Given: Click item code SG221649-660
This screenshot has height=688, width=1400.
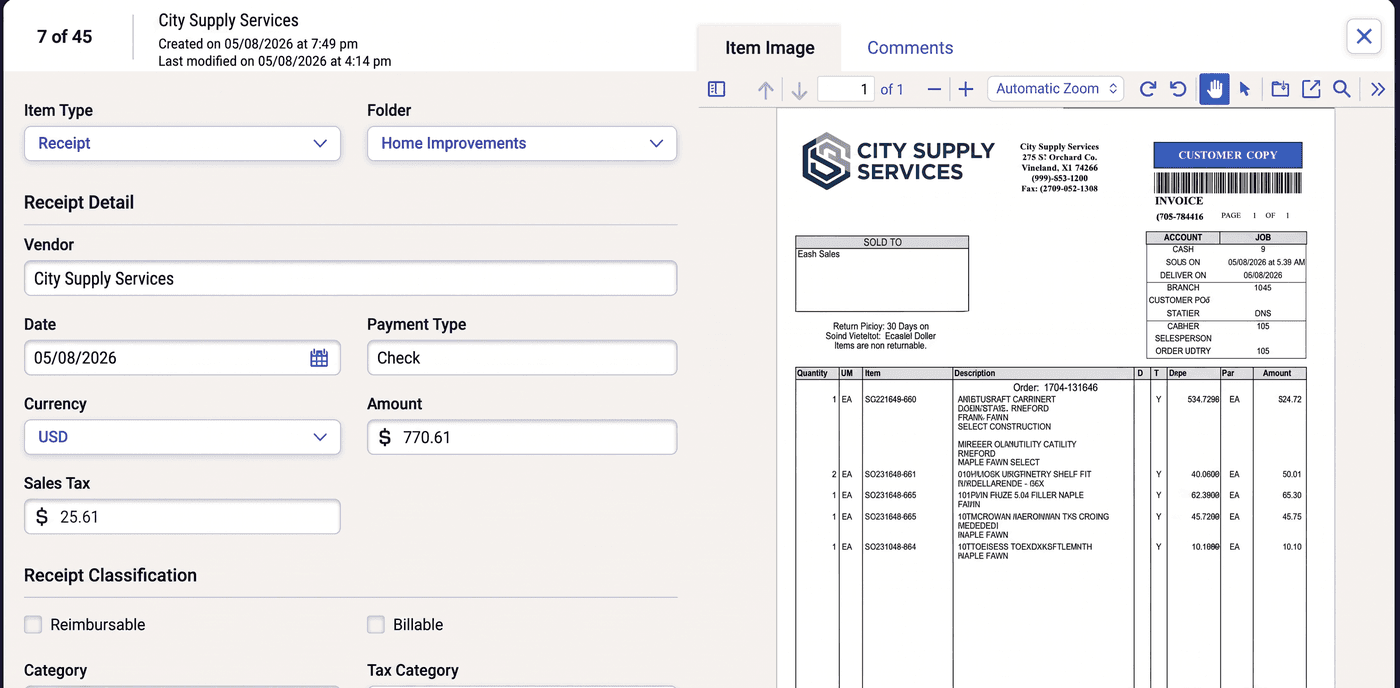Looking at the screenshot, I should coord(890,399).
